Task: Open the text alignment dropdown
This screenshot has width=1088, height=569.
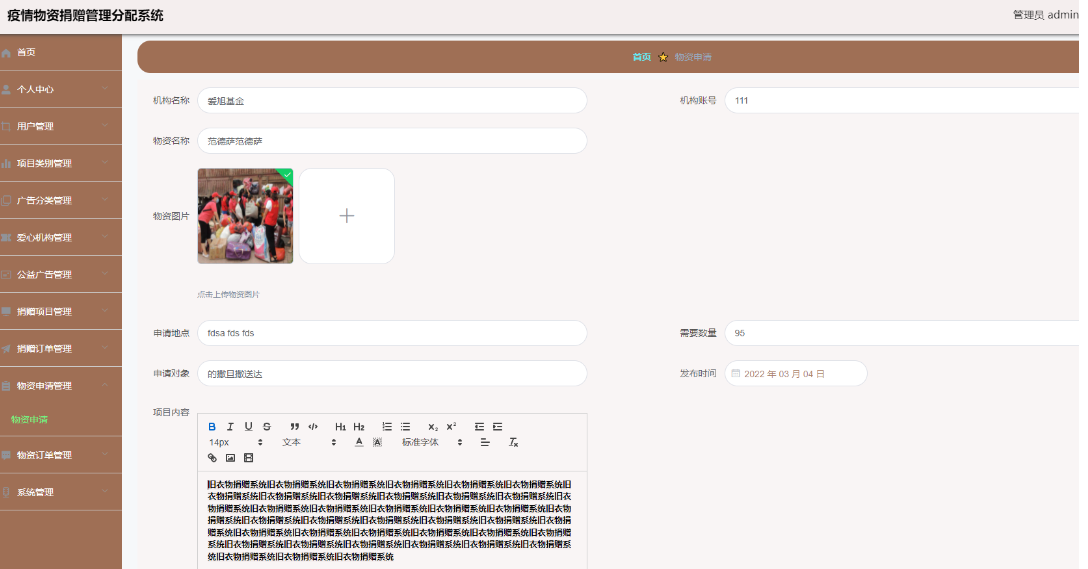Action: 485,442
